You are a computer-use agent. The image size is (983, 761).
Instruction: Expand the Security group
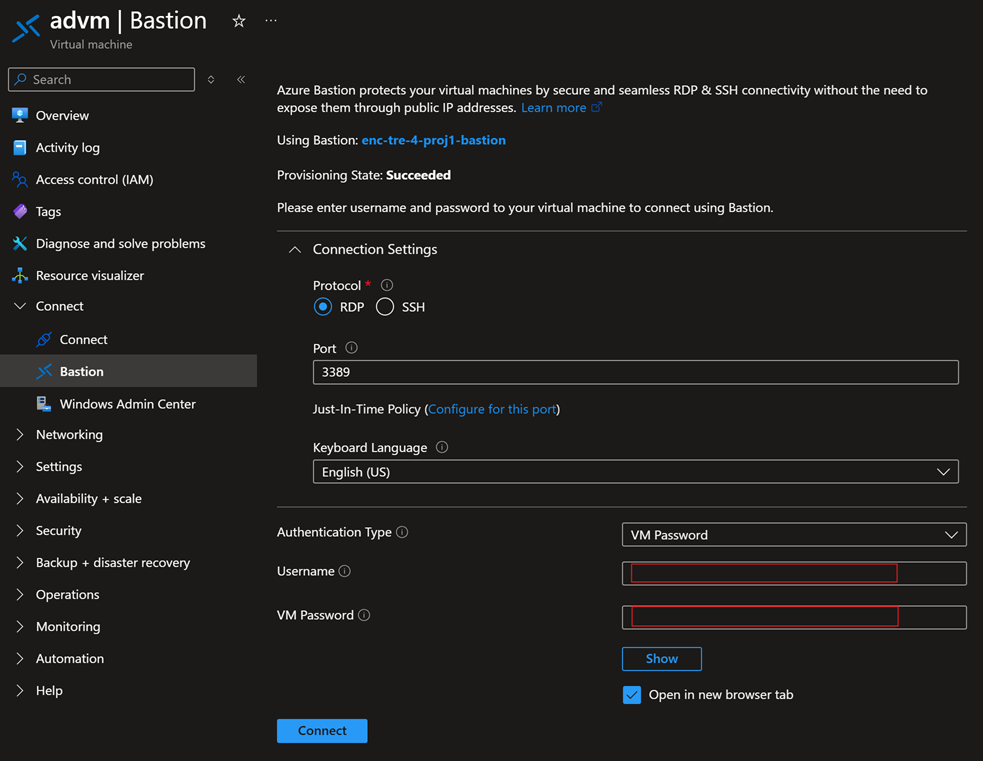(x=20, y=530)
